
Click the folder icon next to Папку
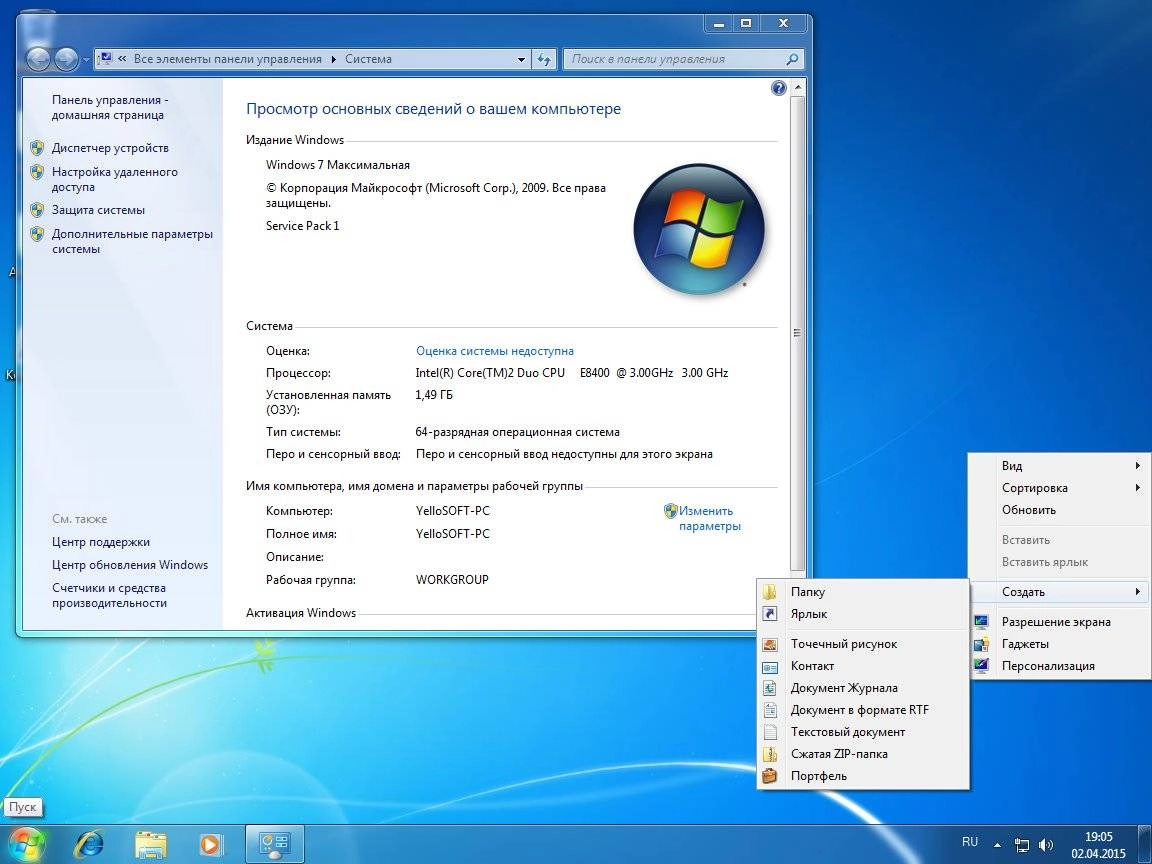(769, 592)
